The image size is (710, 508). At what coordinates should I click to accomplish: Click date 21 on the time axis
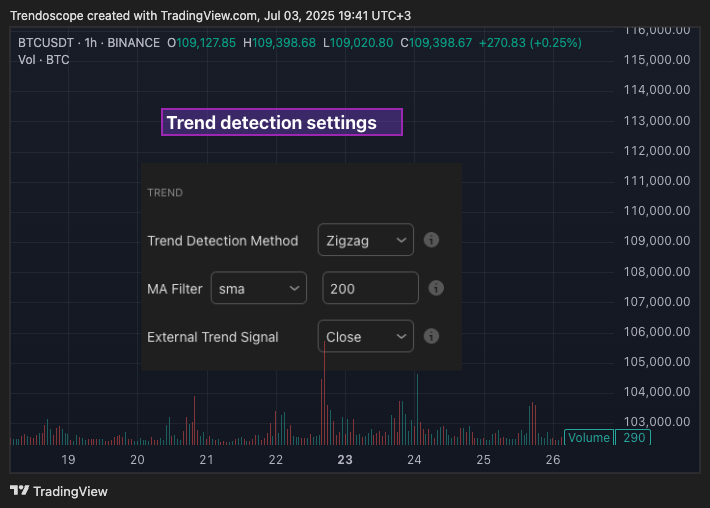click(x=206, y=460)
